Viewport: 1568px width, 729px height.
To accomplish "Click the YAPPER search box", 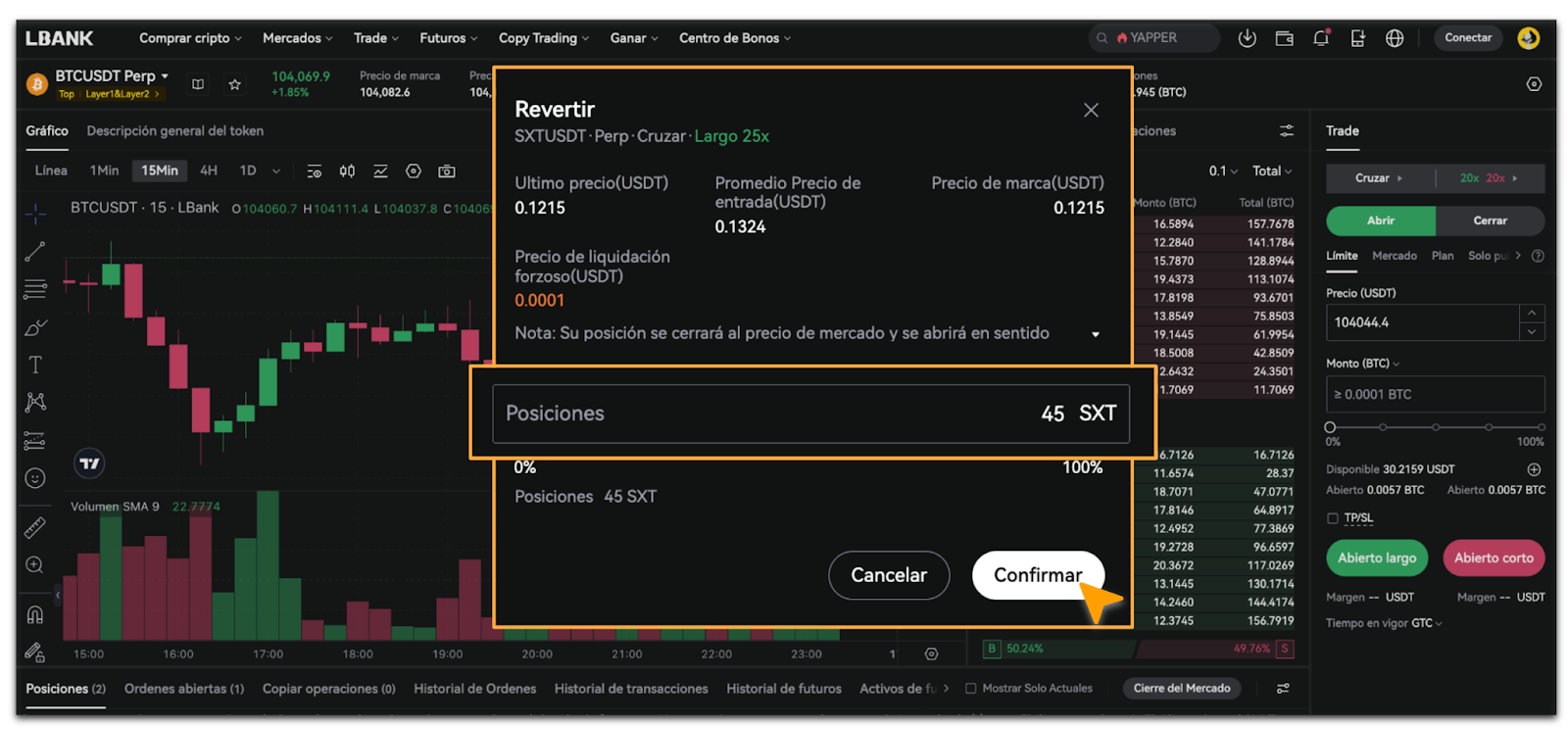I will [x=1153, y=38].
